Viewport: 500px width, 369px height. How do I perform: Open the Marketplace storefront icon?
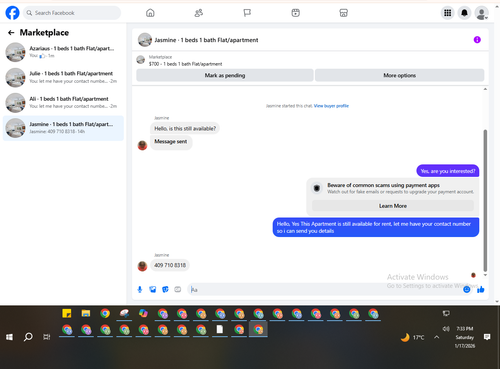coord(344,13)
